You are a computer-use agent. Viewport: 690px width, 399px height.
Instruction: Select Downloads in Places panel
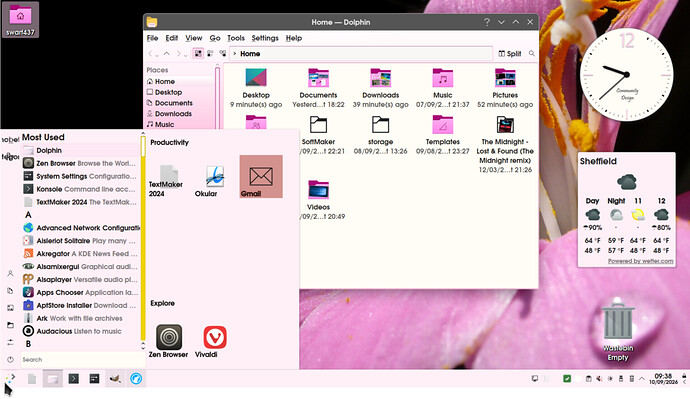point(180,113)
